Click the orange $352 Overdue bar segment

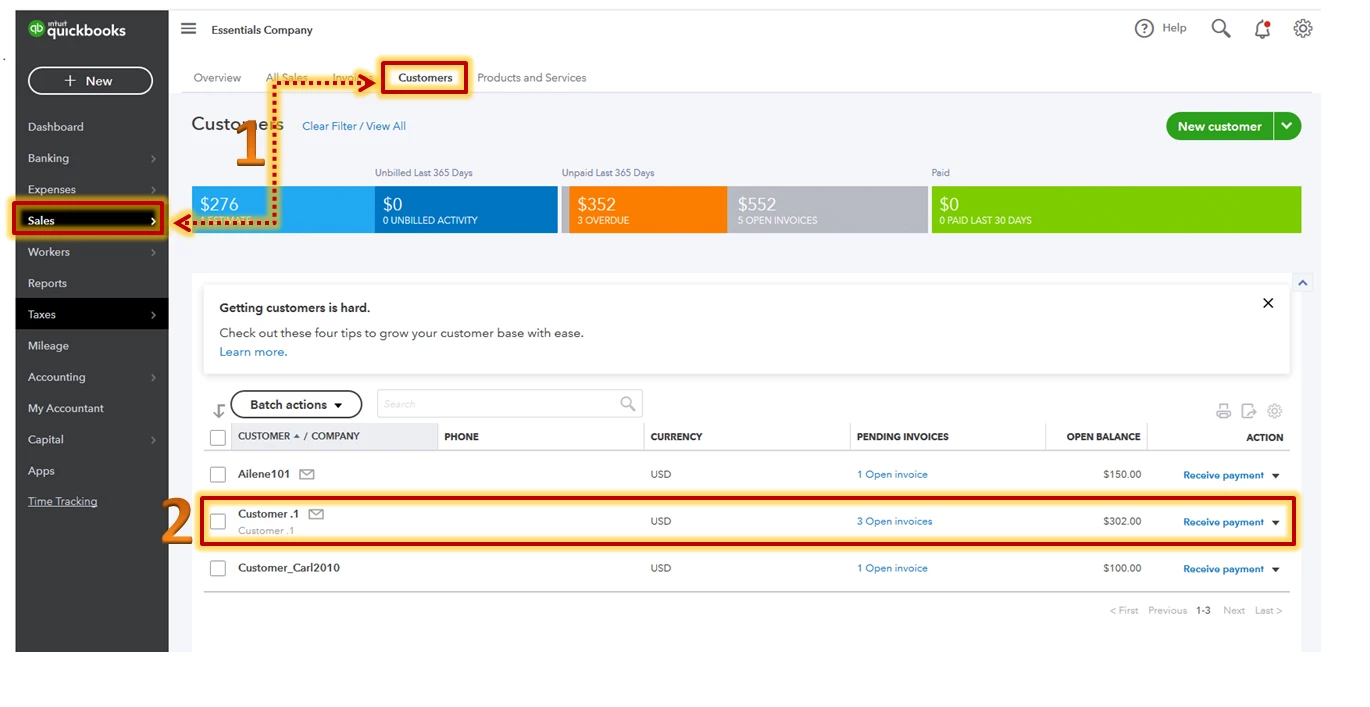click(645, 210)
